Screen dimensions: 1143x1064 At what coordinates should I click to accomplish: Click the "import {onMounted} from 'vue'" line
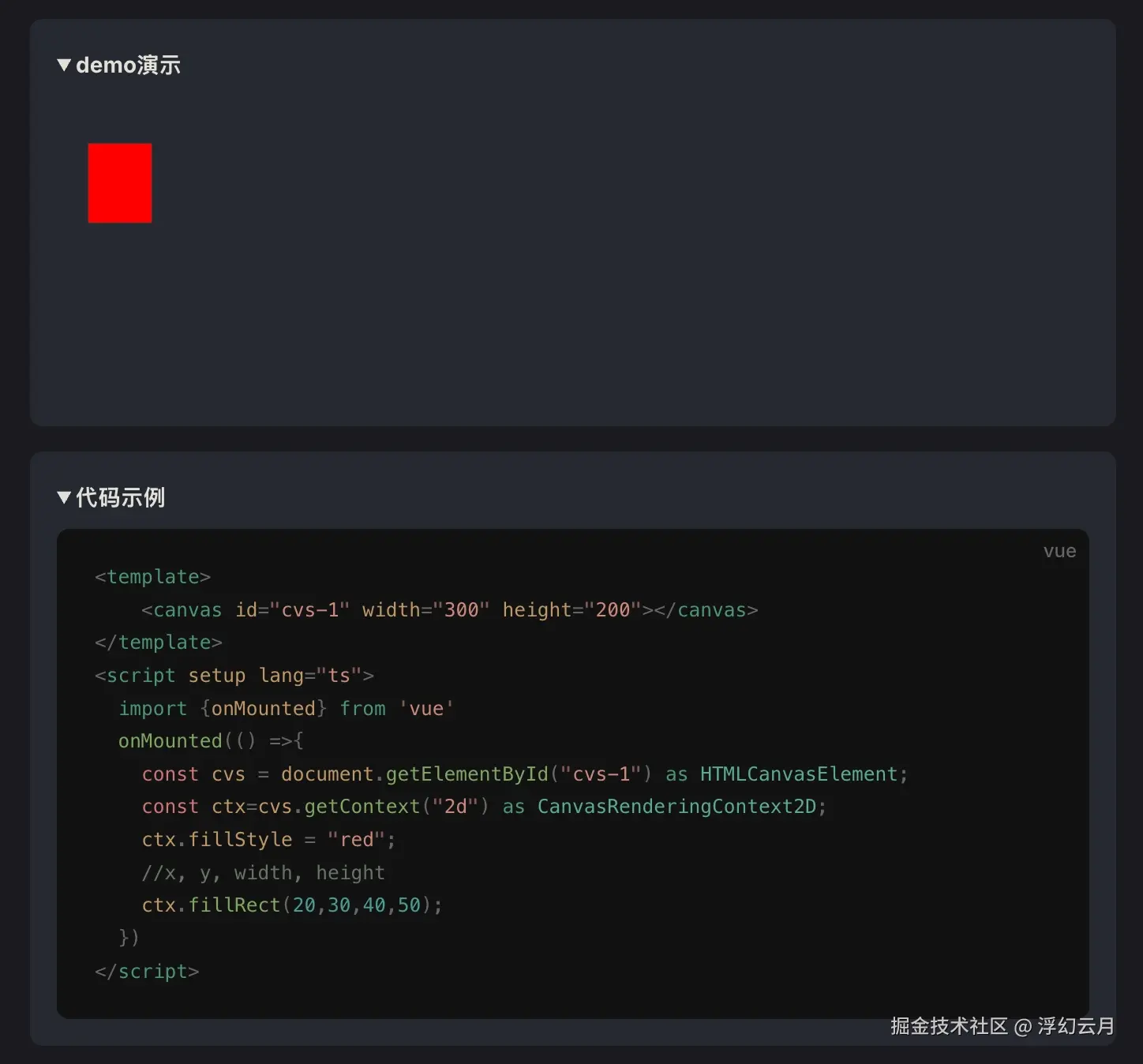click(286, 709)
